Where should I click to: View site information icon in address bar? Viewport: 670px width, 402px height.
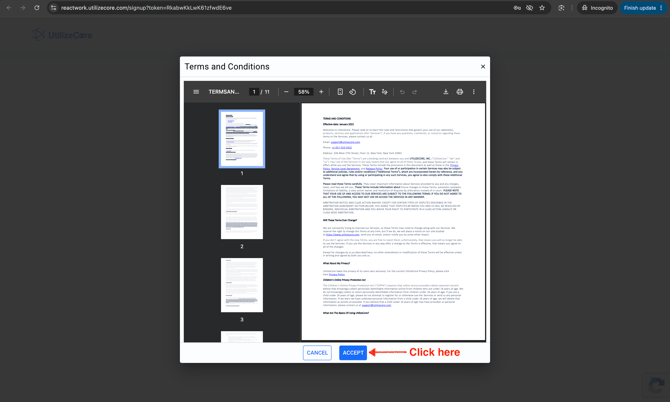point(53,8)
